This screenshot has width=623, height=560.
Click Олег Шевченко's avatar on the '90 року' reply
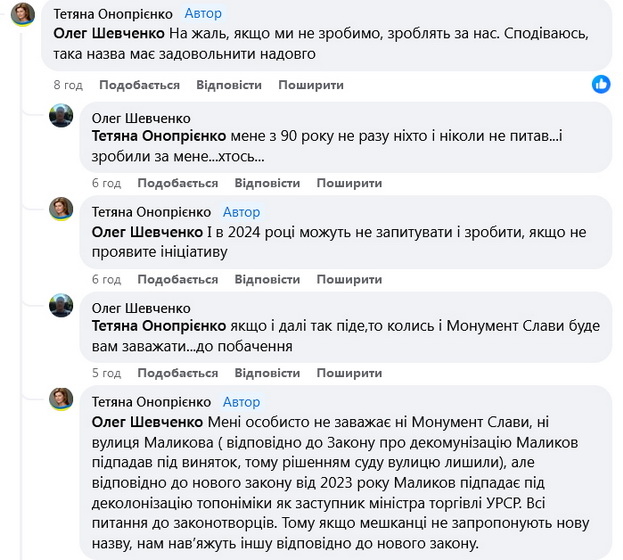62,118
